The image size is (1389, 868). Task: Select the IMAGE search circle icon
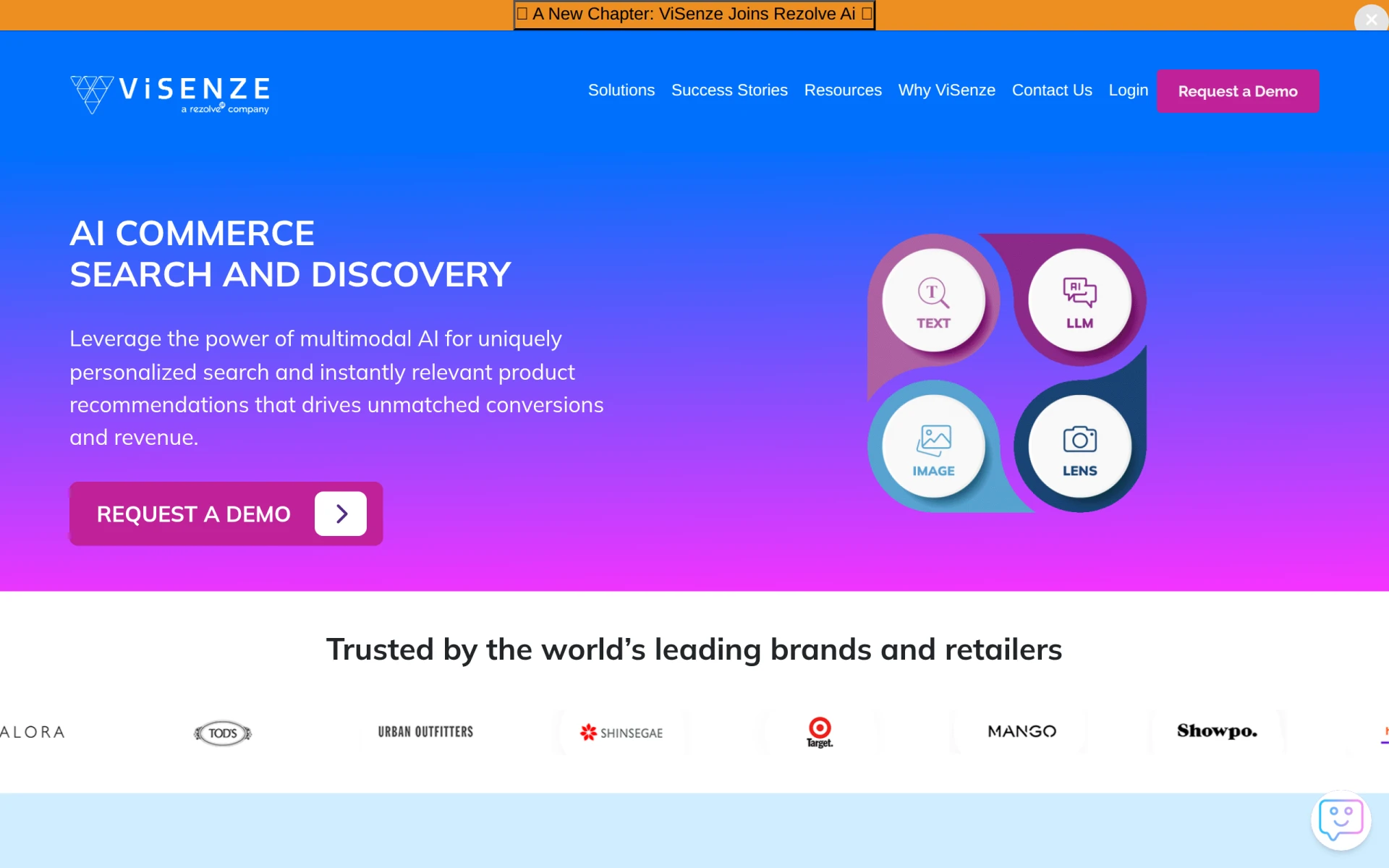tap(933, 446)
